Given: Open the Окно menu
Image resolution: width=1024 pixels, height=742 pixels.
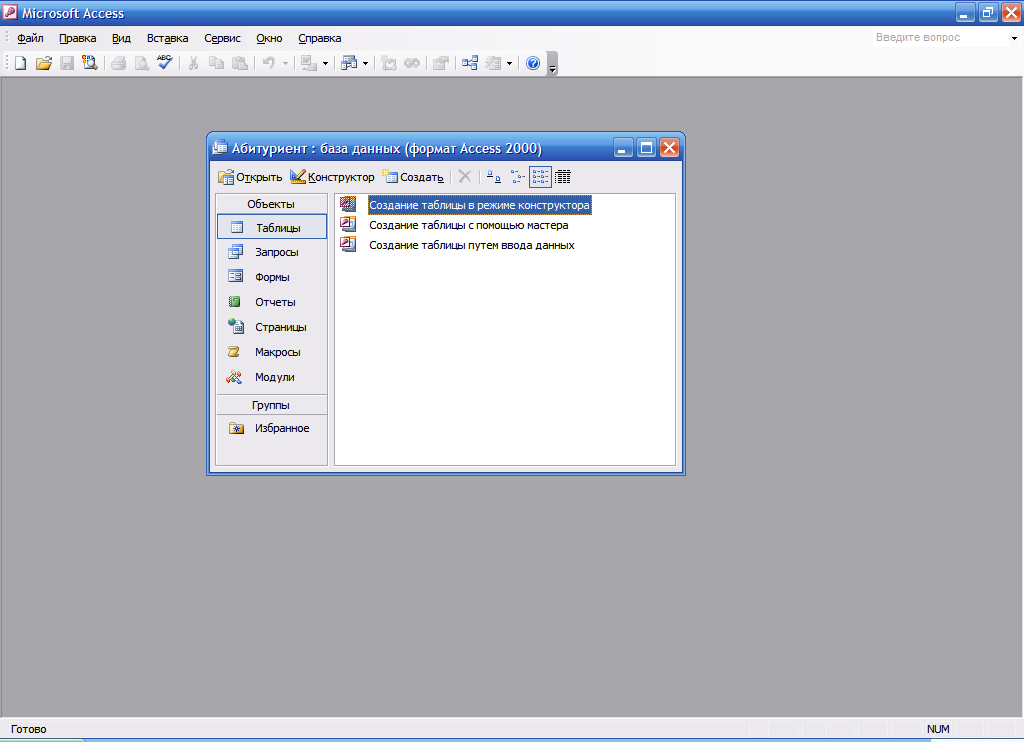Looking at the screenshot, I should click(x=269, y=38).
